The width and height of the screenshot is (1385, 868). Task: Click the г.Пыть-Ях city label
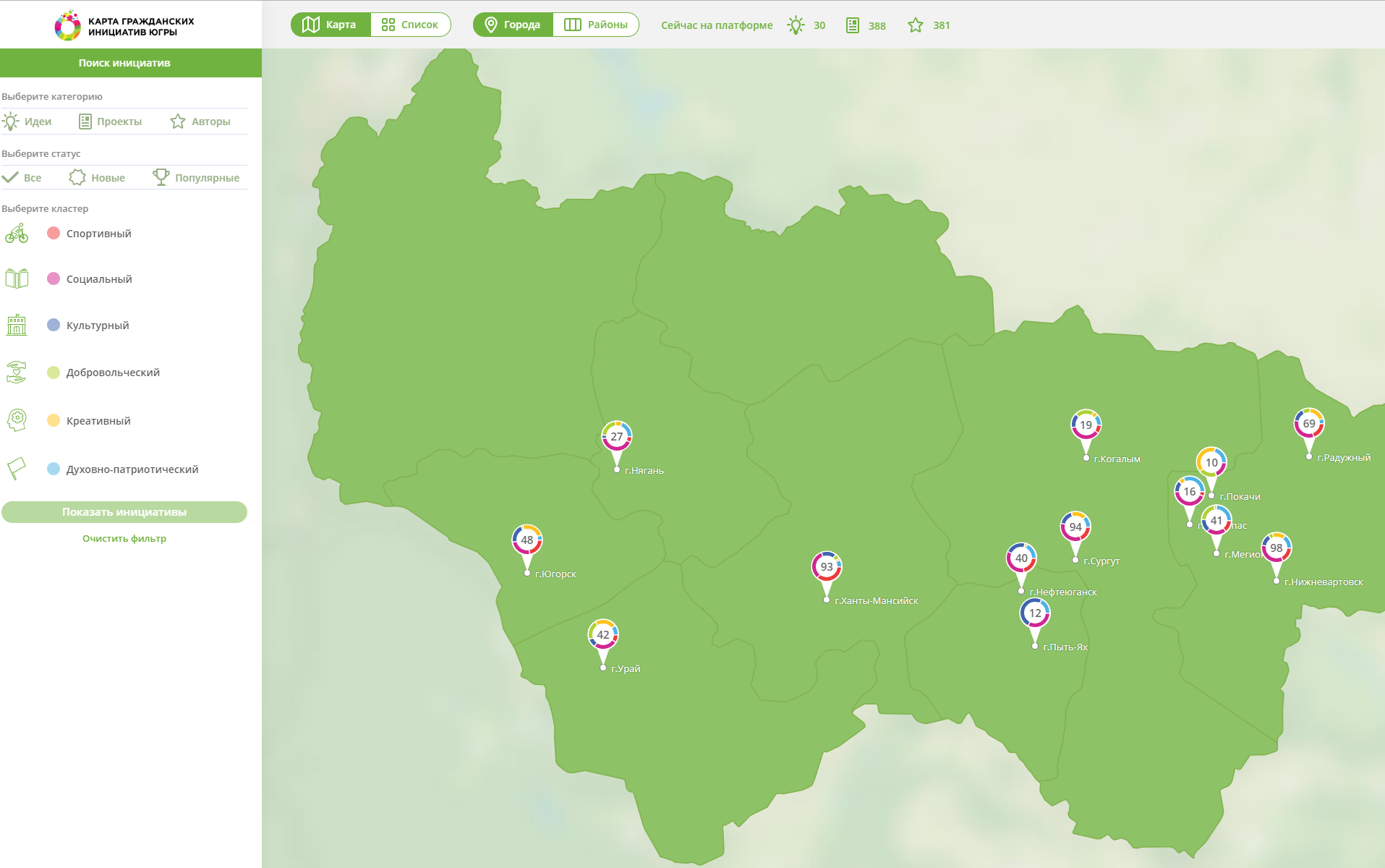pyautogui.click(x=1065, y=647)
